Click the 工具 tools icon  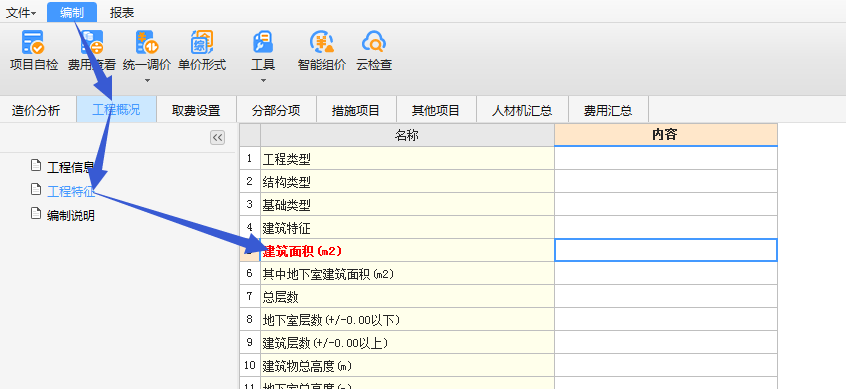263,42
